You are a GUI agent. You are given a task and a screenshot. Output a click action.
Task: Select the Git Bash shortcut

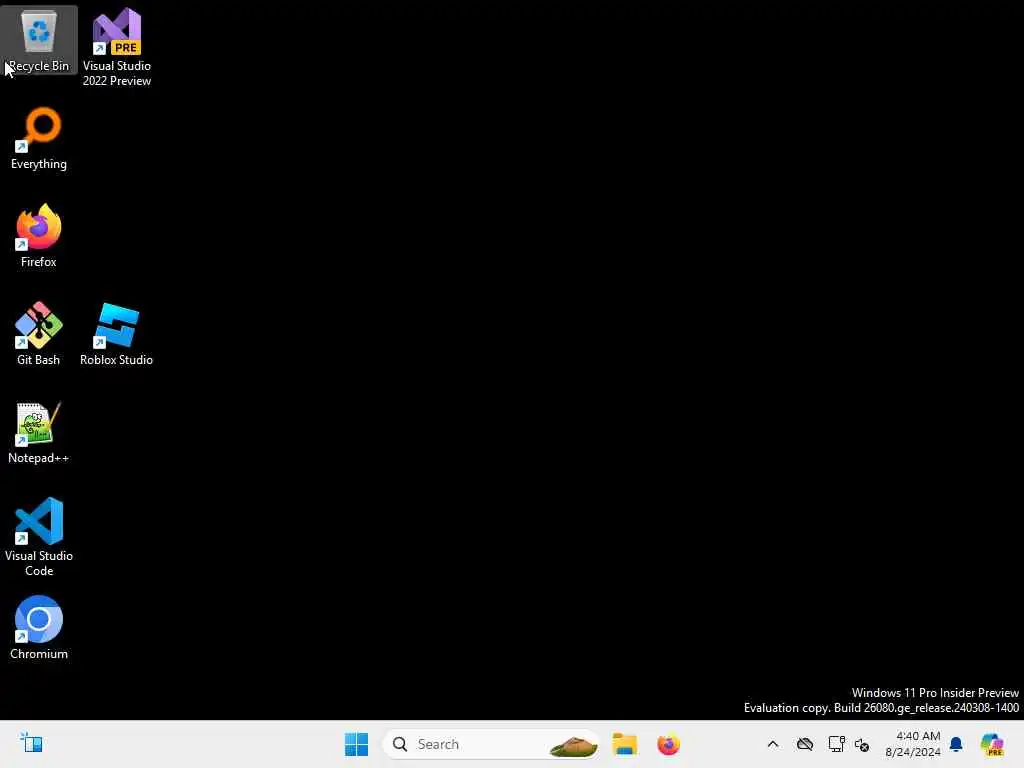(39, 334)
